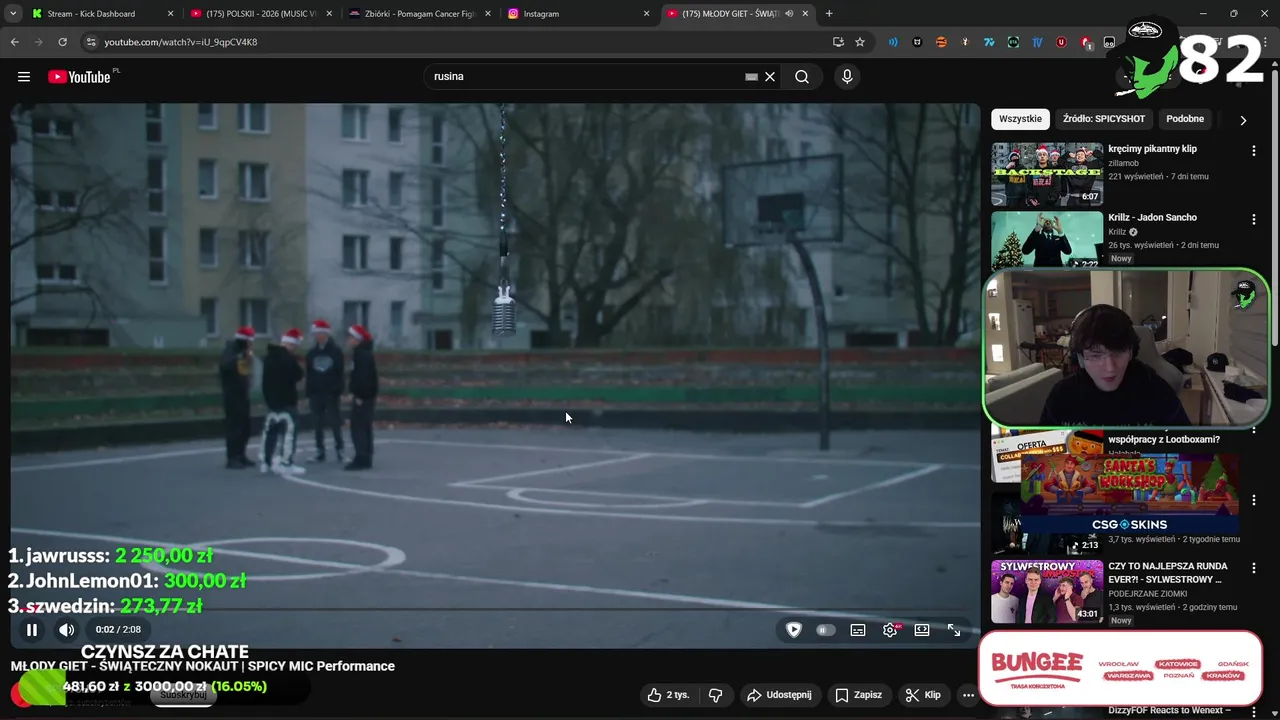Share video using Udostępnij button
The height and width of the screenshot is (720, 1280).
click(779, 695)
